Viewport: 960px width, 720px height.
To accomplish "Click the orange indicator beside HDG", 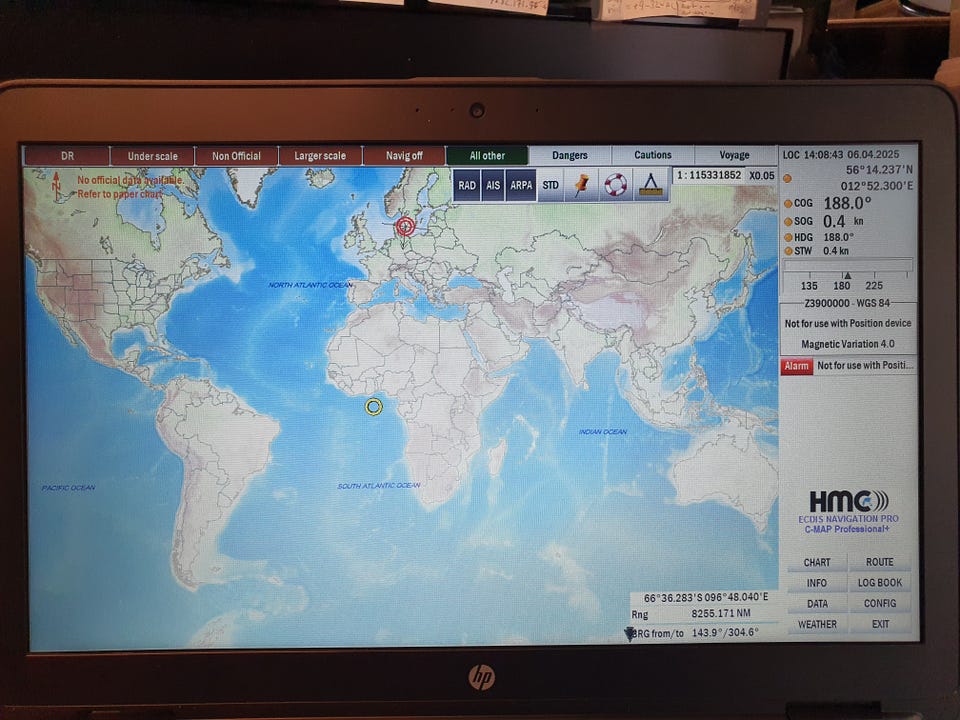I will (788, 238).
